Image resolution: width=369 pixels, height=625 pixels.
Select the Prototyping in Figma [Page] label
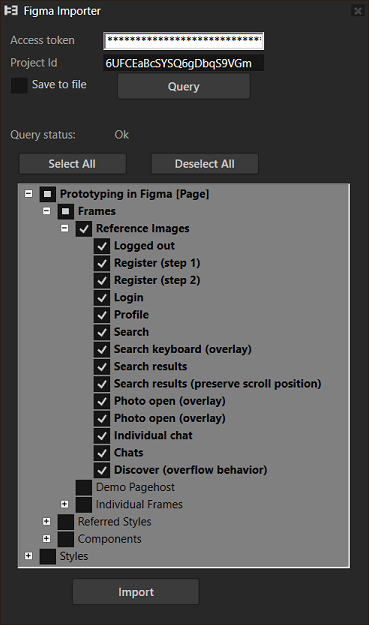click(134, 194)
